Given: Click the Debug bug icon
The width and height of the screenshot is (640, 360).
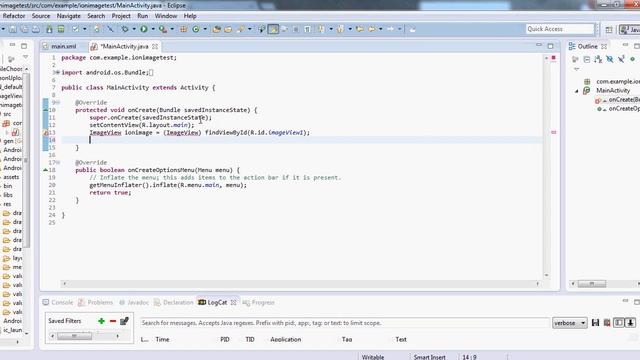Looking at the screenshot, I should click(125, 29).
